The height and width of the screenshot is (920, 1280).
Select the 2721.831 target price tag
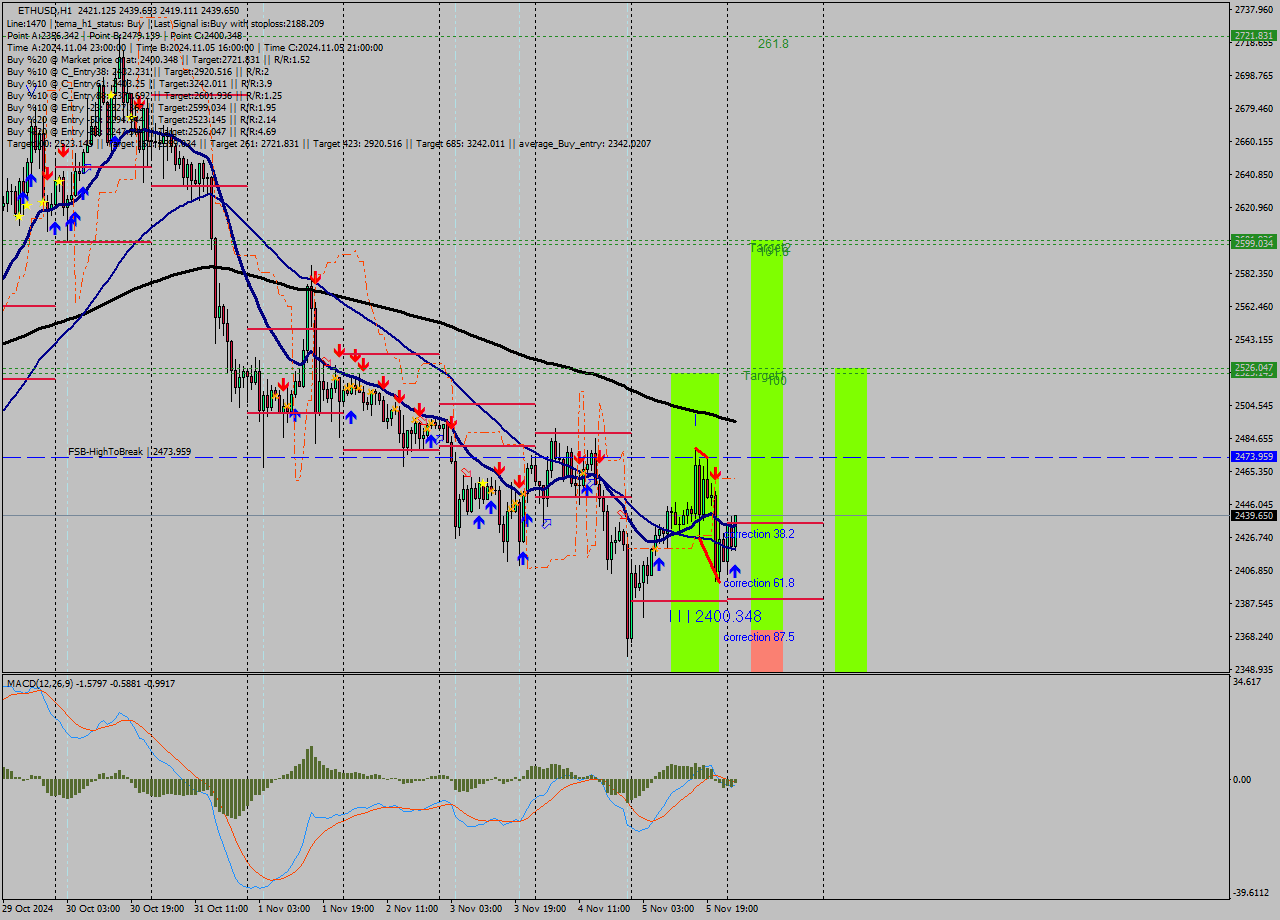1254,35
